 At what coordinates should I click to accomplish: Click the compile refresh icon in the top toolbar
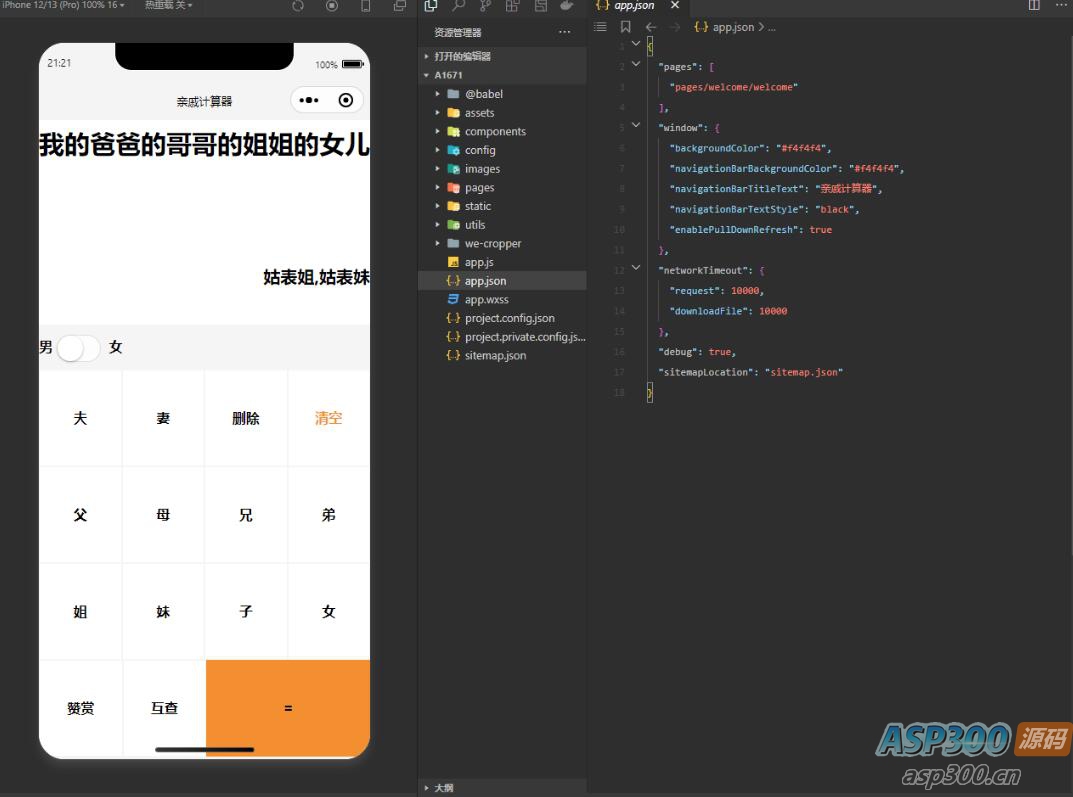(x=298, y=6)
